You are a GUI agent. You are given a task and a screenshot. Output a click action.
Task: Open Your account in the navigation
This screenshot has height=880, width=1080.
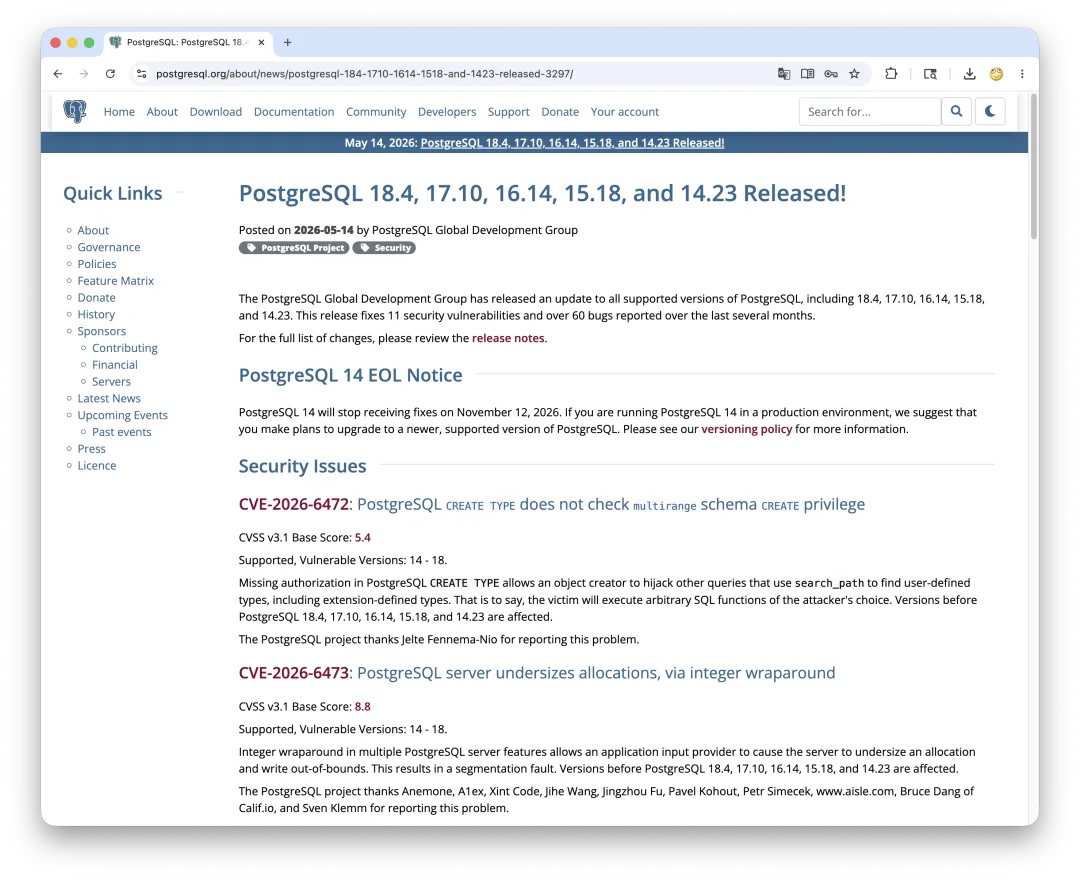point(625,112)
